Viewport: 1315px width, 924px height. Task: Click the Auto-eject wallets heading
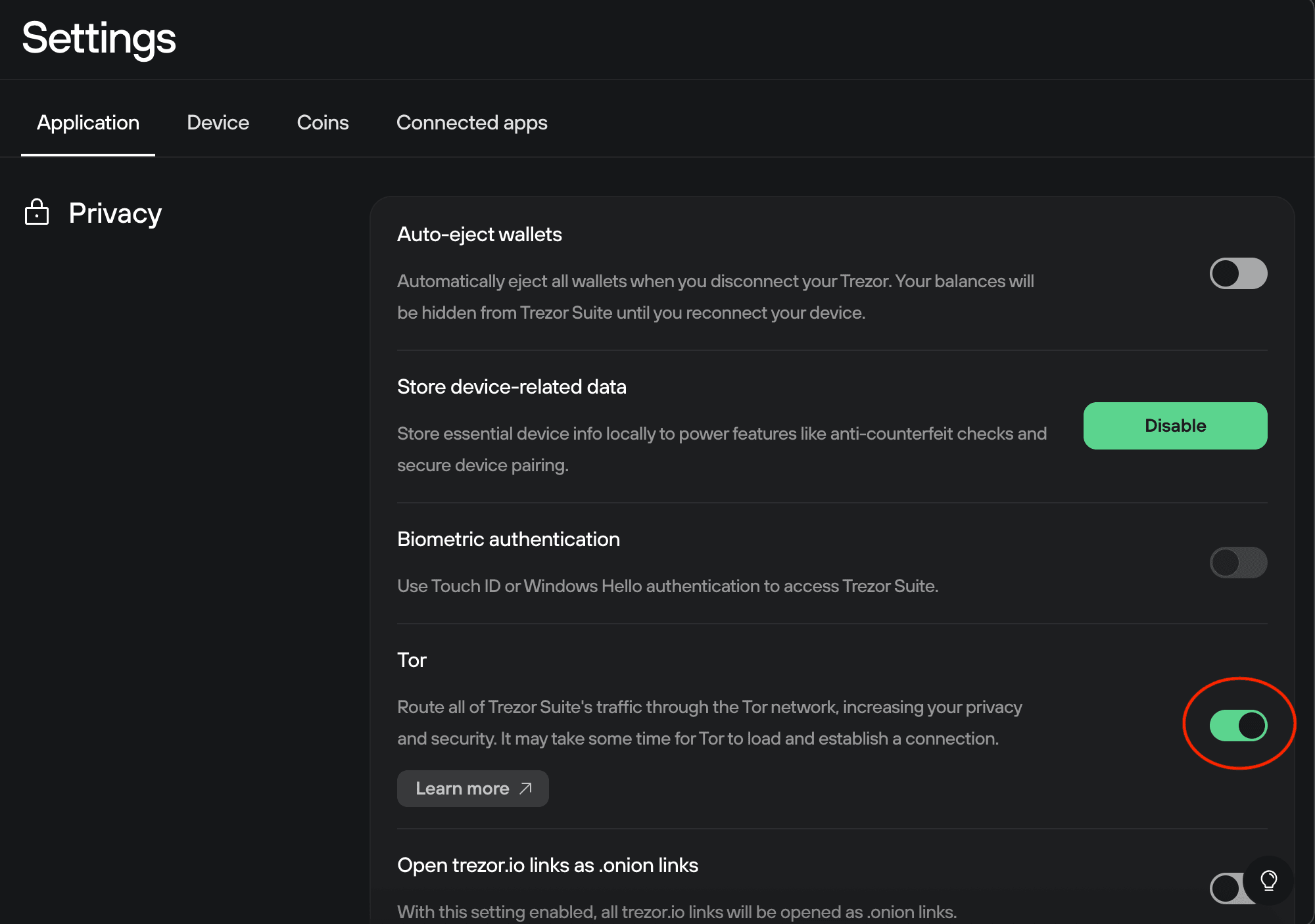coord(479,234)
